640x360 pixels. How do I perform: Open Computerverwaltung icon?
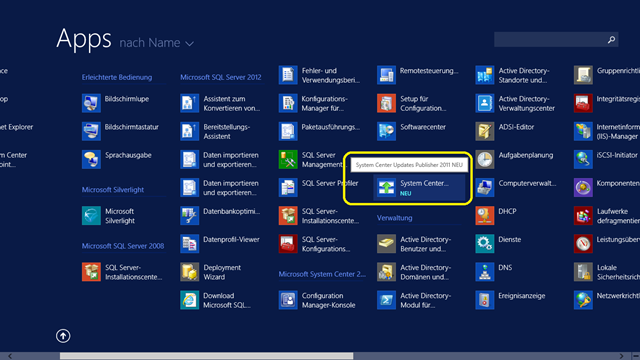pos(484,188)
